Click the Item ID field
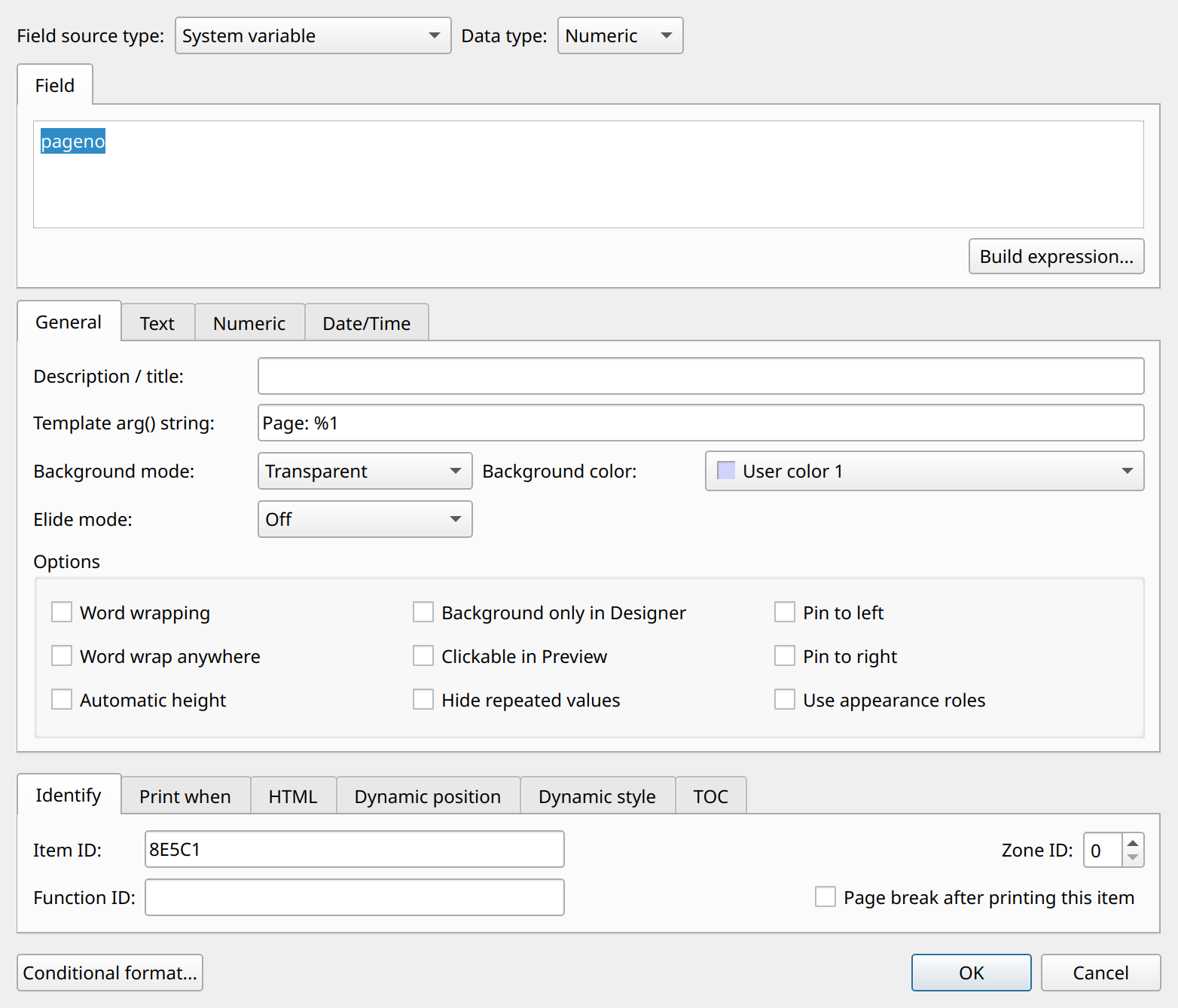This screenshot has width=1178, height=1008. click(354, 849)
